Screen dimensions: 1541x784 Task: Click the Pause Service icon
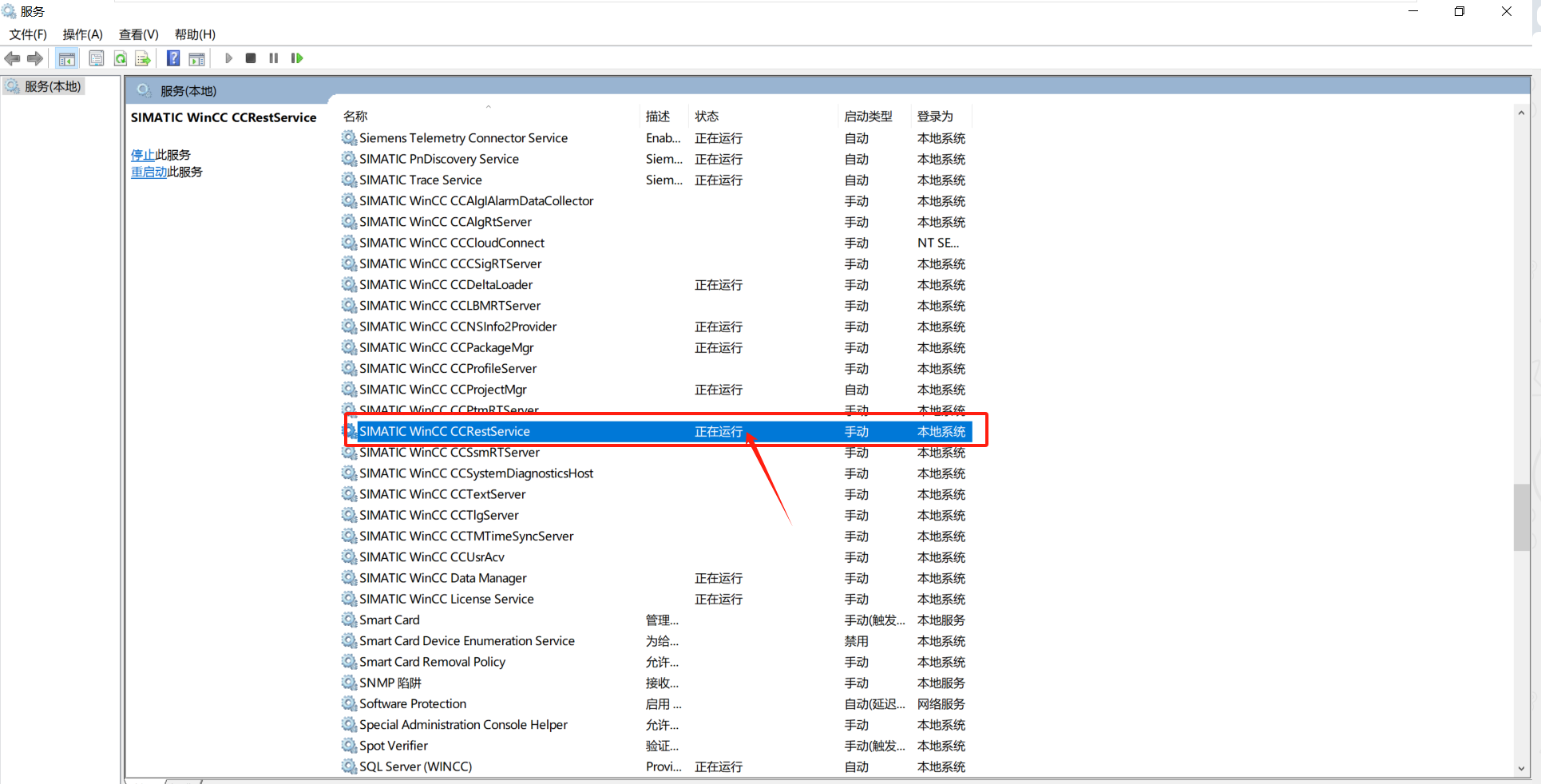tap(274, 58)
